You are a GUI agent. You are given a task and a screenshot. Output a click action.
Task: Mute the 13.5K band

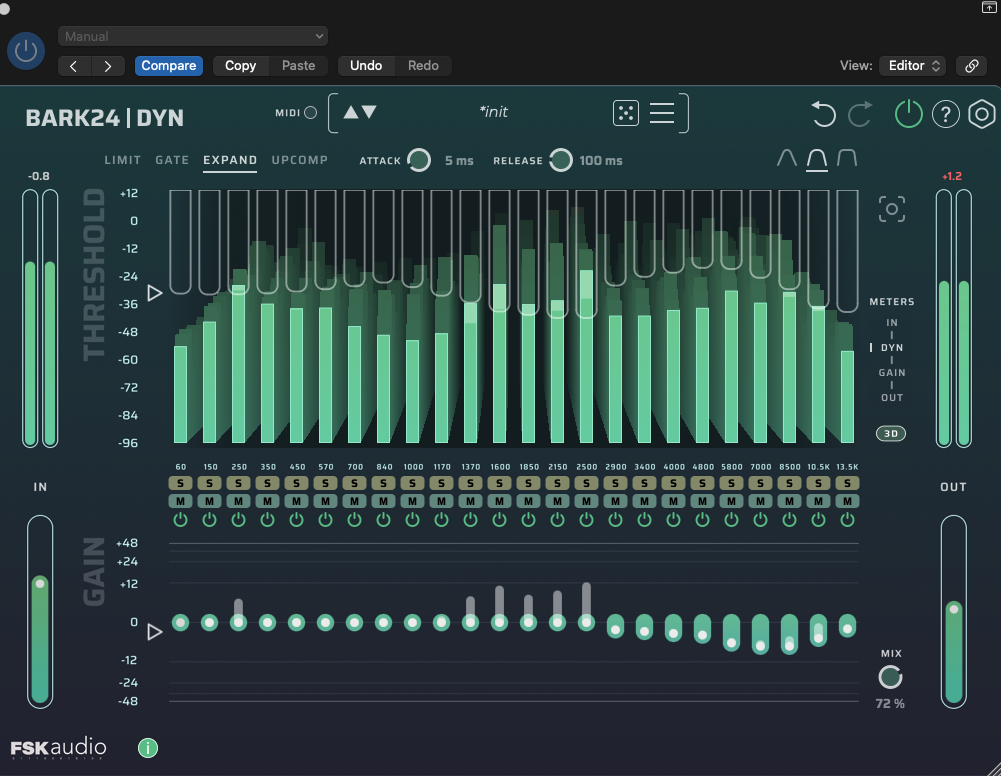click(847, 501)
